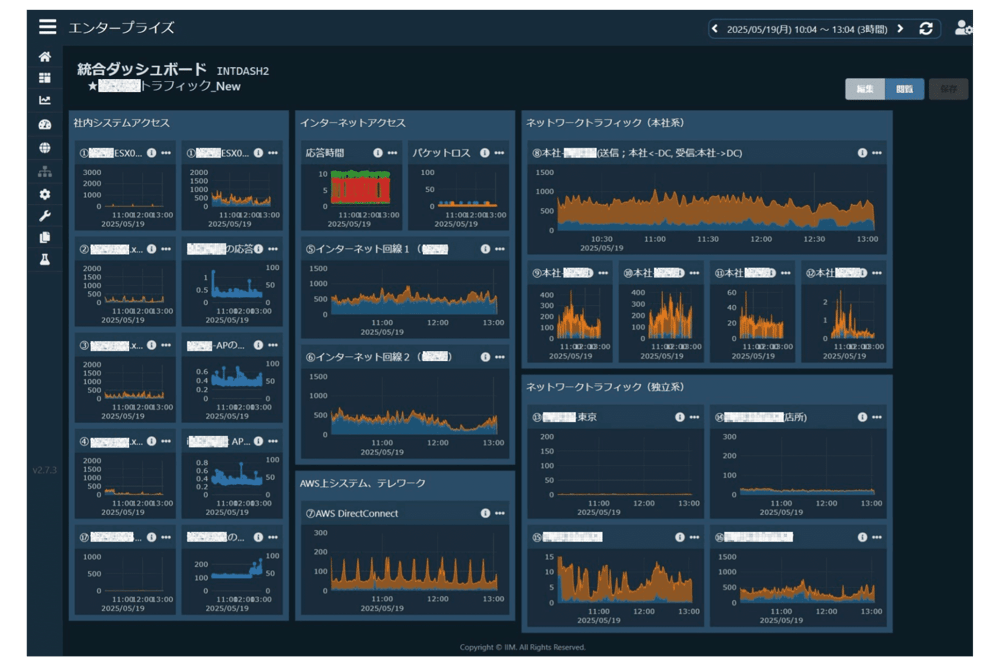This screenshot has height=666, width=1000.
Task: Show info for ③ widget
Action: tap(151, 345)
